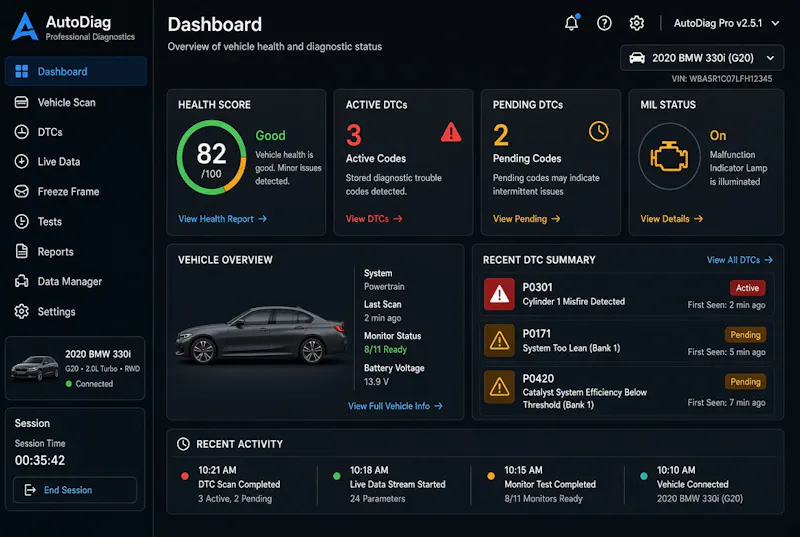Click the big 2 Pending Codes count
800x537 pixels.
[501, 135]
